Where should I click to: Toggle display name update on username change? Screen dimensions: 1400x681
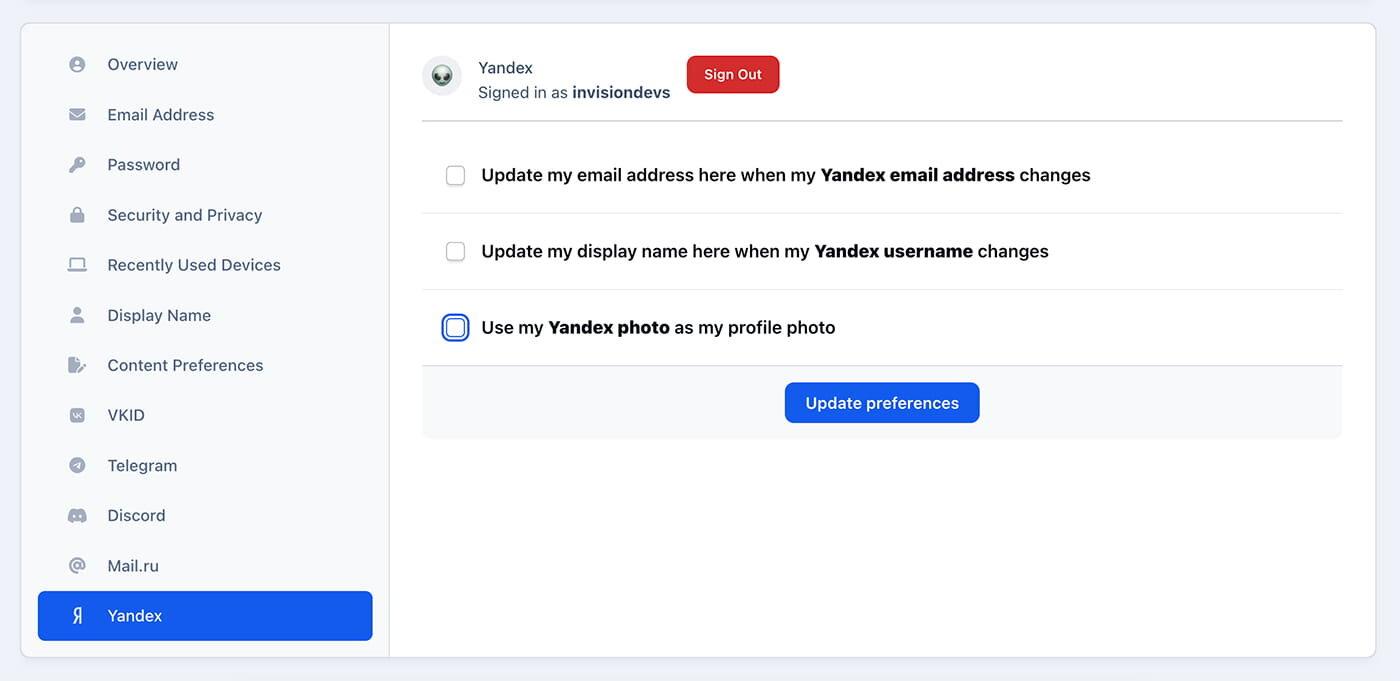click(x=455, y=252)
